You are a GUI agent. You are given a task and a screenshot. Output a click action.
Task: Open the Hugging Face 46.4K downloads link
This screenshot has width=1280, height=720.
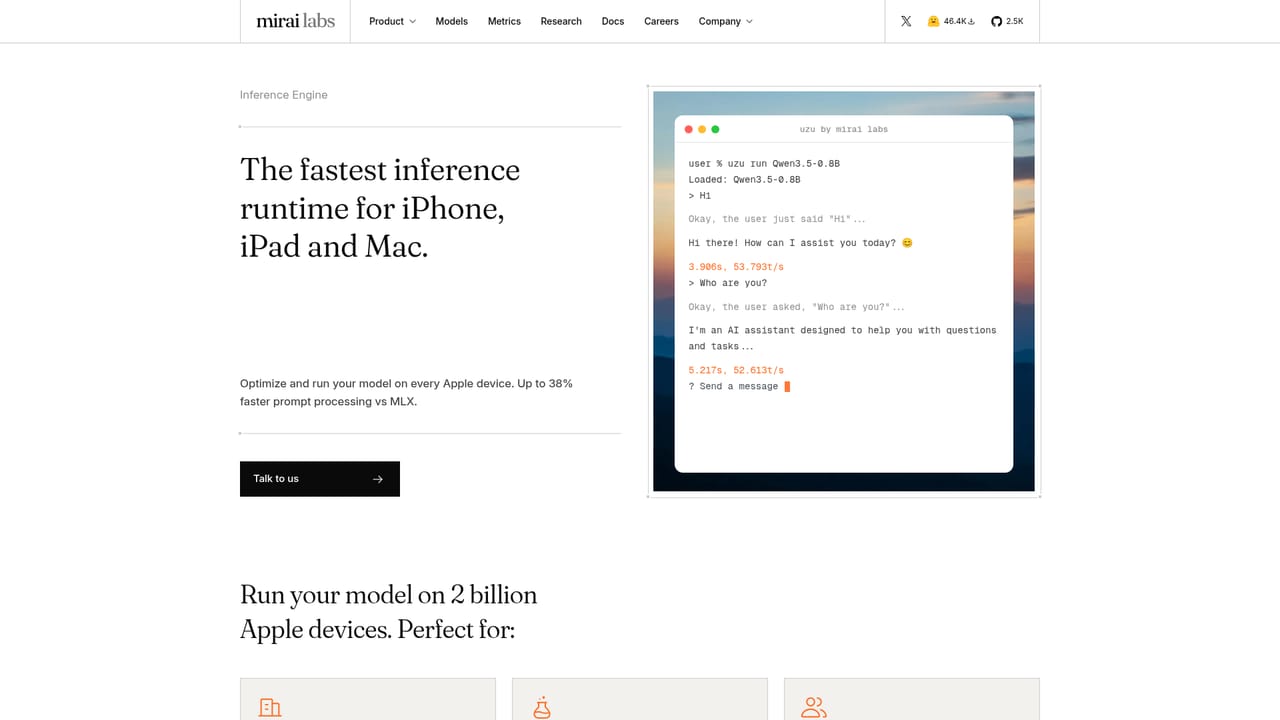pos(951,21)
